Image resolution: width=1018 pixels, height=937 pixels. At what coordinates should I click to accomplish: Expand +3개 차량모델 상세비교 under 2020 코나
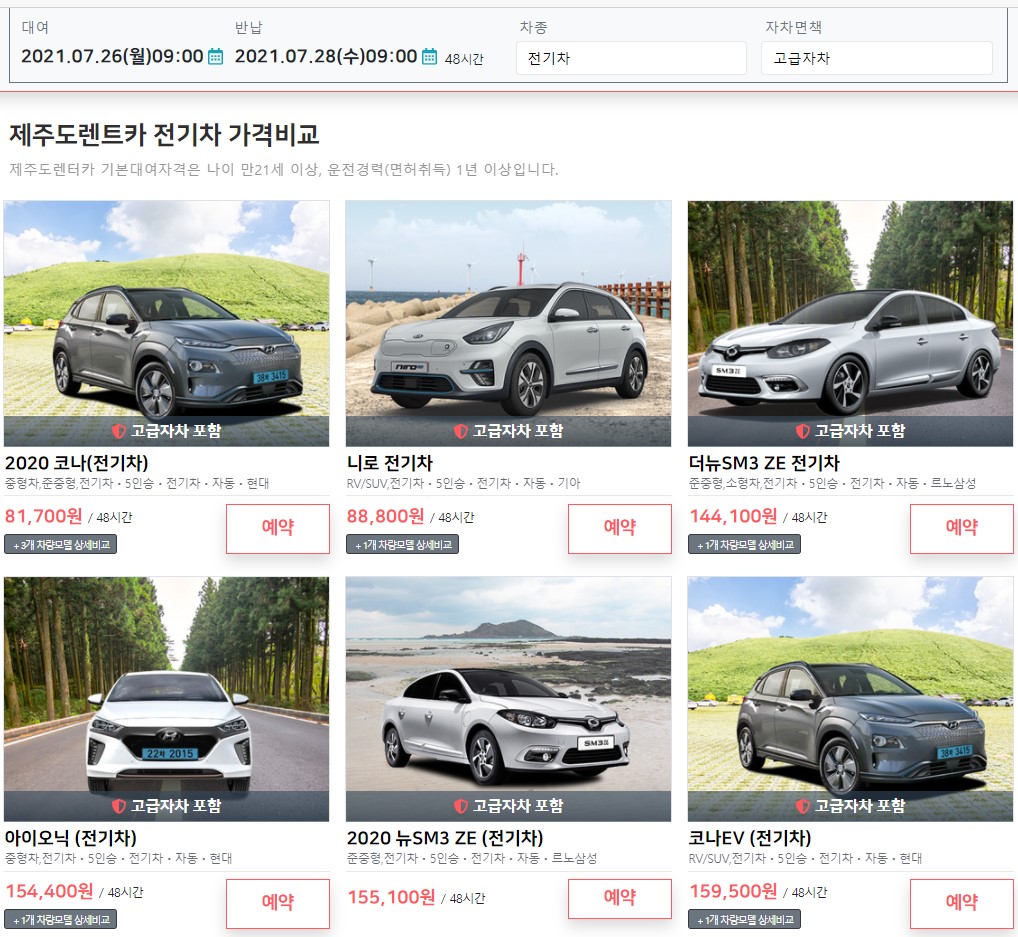tap(61, 544)
